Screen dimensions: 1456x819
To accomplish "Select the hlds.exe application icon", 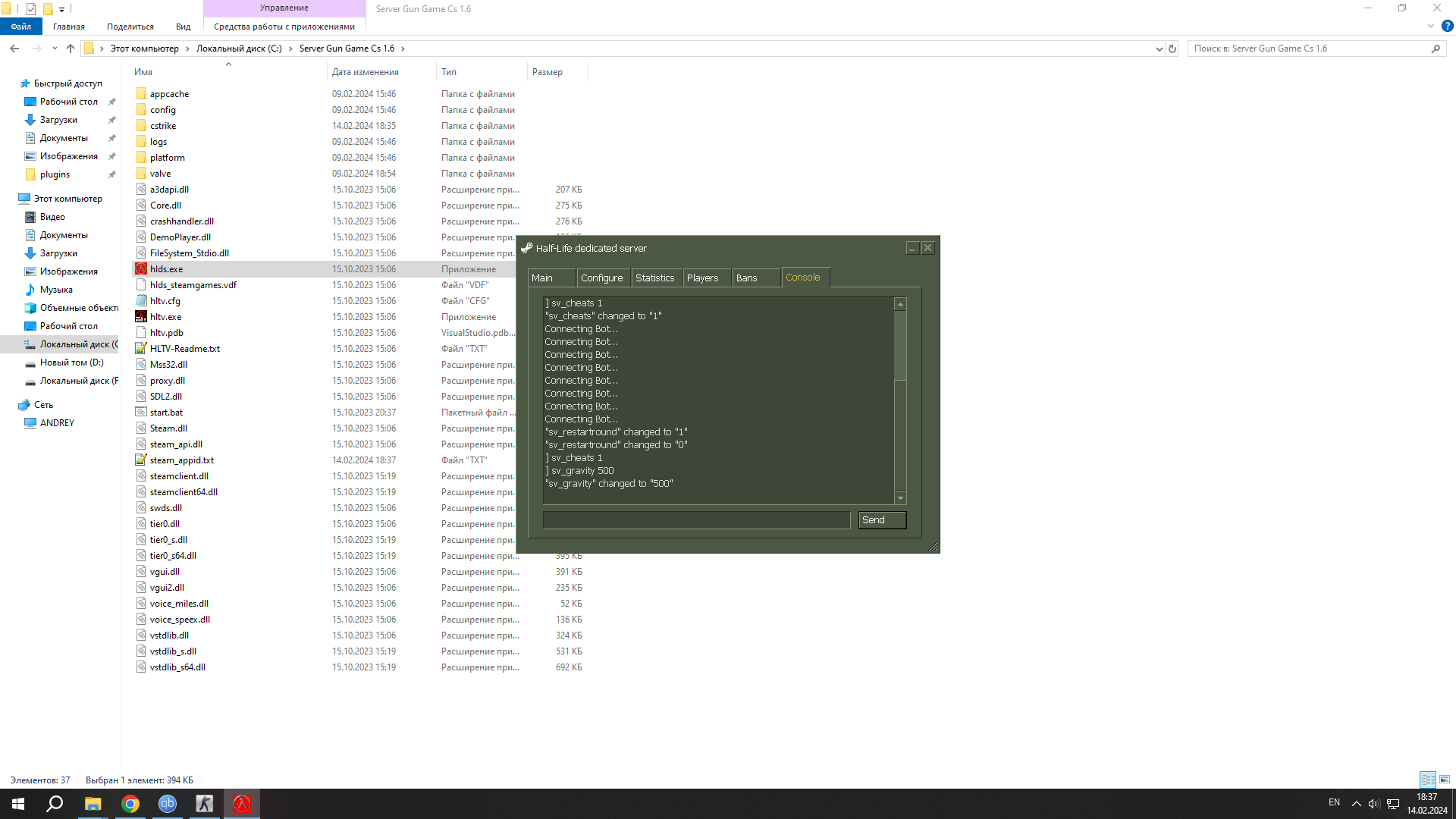I will [141, 268].
